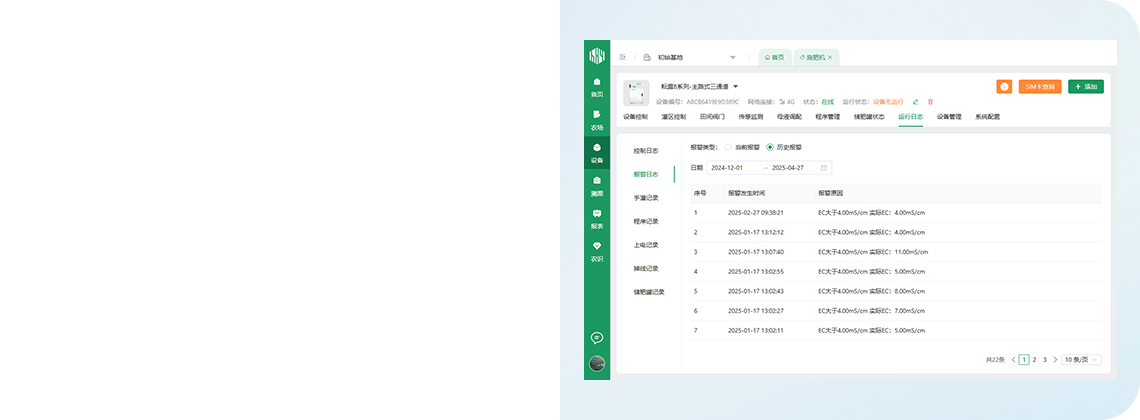1140x420 pixels.
Task: Select the 运行日志 tab
Action: [910, 116]
